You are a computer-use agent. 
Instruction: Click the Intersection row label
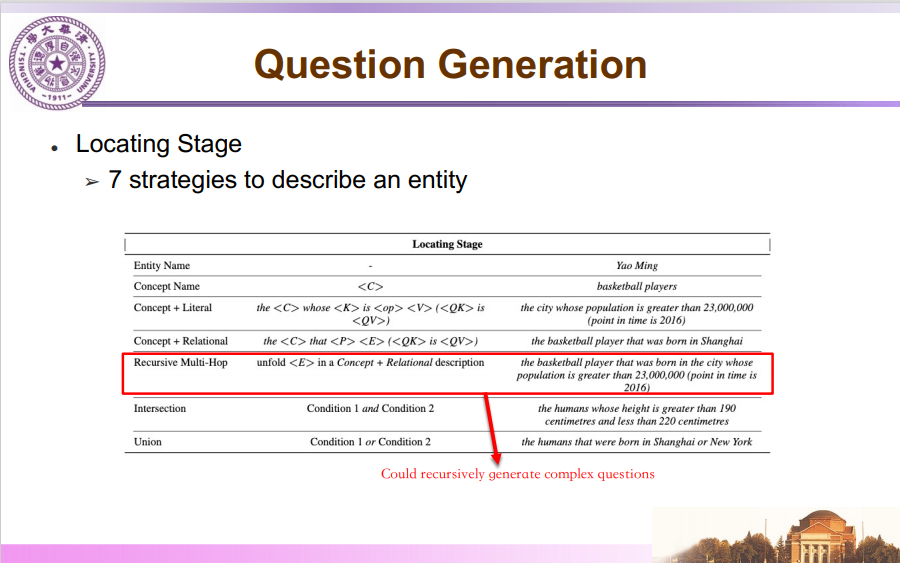(160, 408)
